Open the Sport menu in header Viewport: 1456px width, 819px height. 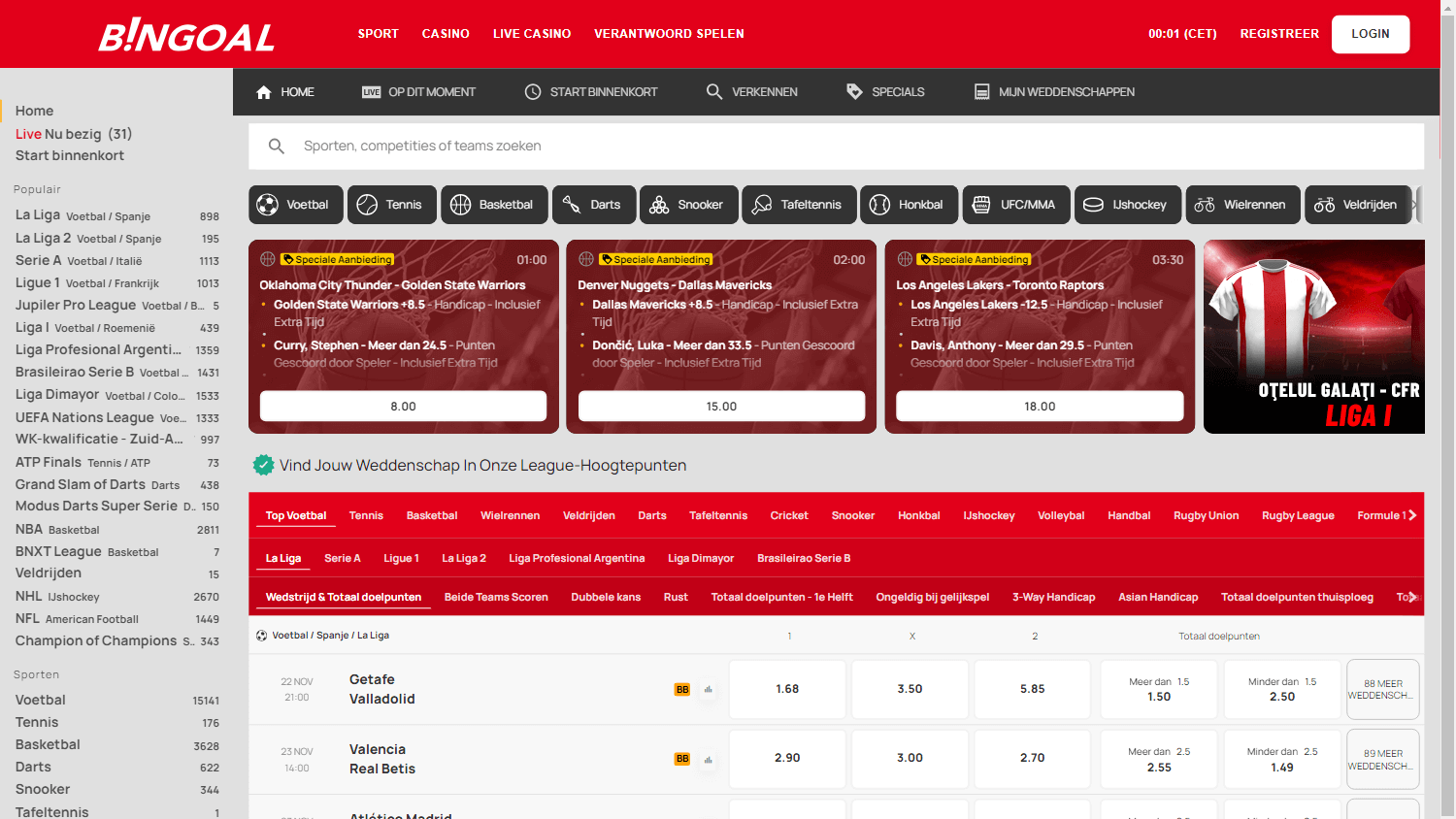379,34
